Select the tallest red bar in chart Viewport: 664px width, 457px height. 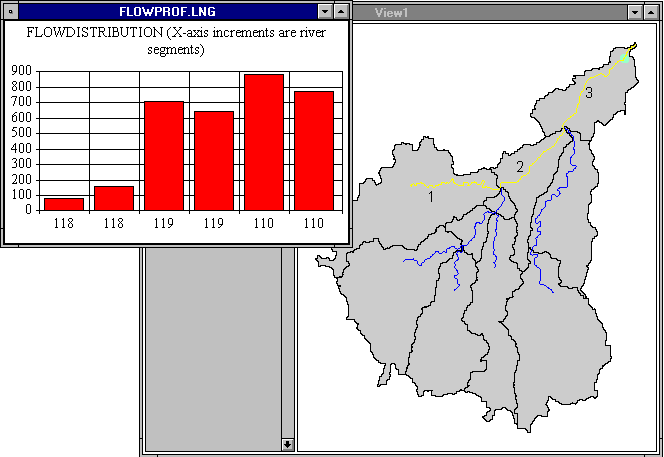pos(264,143)
